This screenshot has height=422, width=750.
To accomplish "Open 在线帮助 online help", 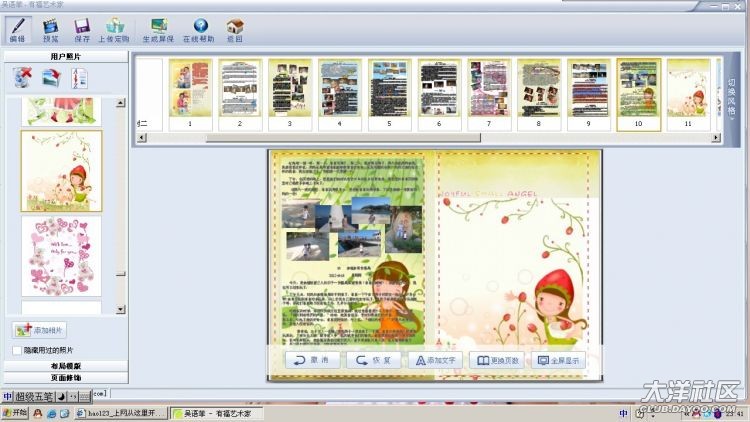I will [200, 28].
